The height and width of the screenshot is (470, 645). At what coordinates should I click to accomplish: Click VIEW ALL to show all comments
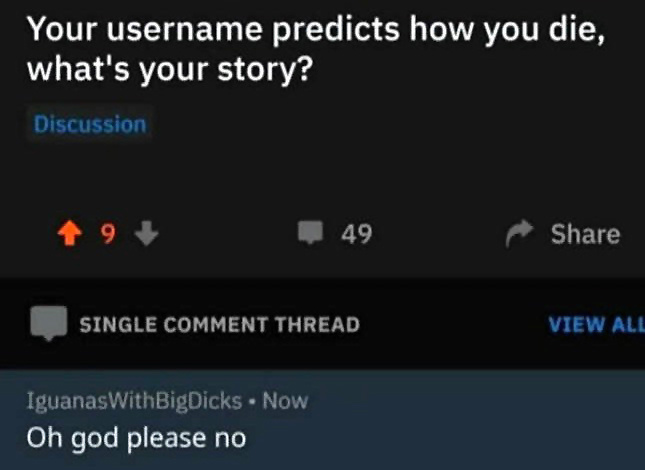[x=596, y=324]
